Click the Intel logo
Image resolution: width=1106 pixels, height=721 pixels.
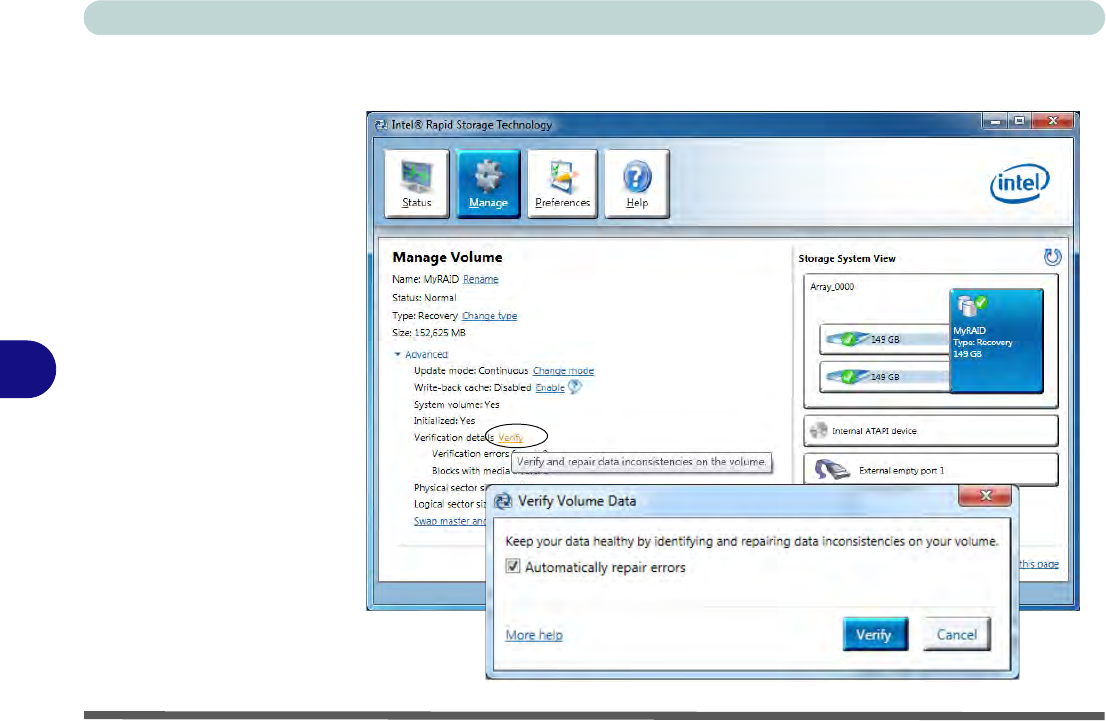(1020, 183)
